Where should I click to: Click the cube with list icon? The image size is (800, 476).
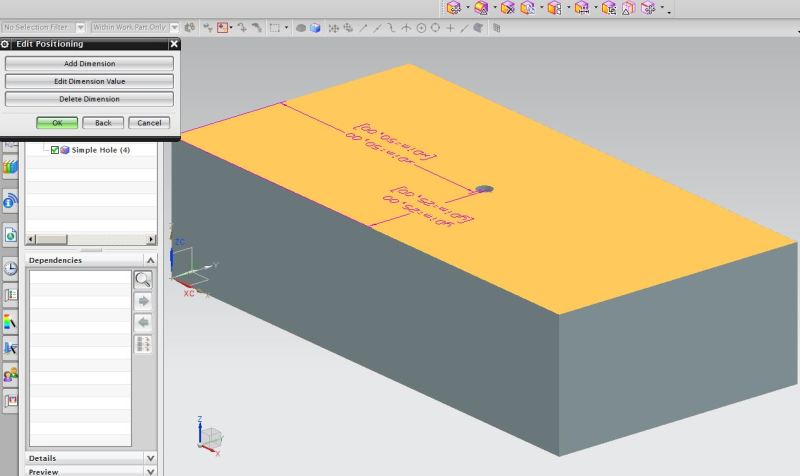(x=608, y=8)
